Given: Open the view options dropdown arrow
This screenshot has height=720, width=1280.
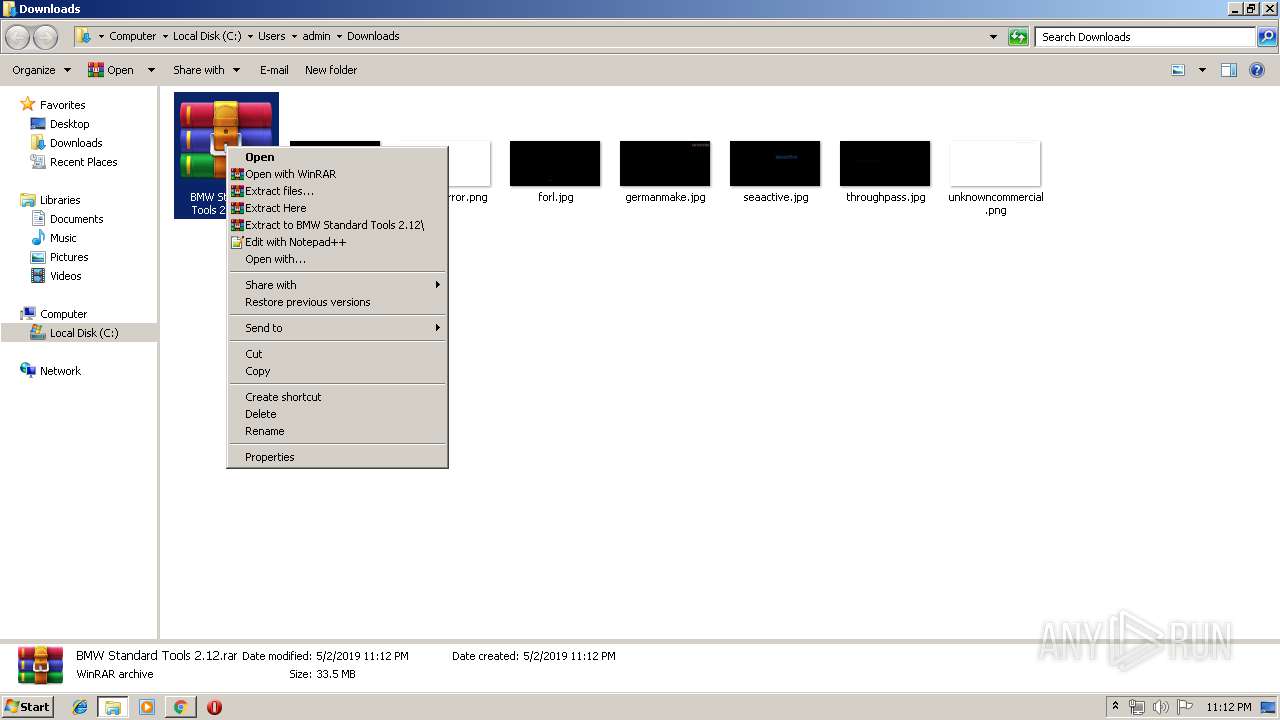Looking at the screenshot, I should pyautogui.click(x=1202, y=70).
